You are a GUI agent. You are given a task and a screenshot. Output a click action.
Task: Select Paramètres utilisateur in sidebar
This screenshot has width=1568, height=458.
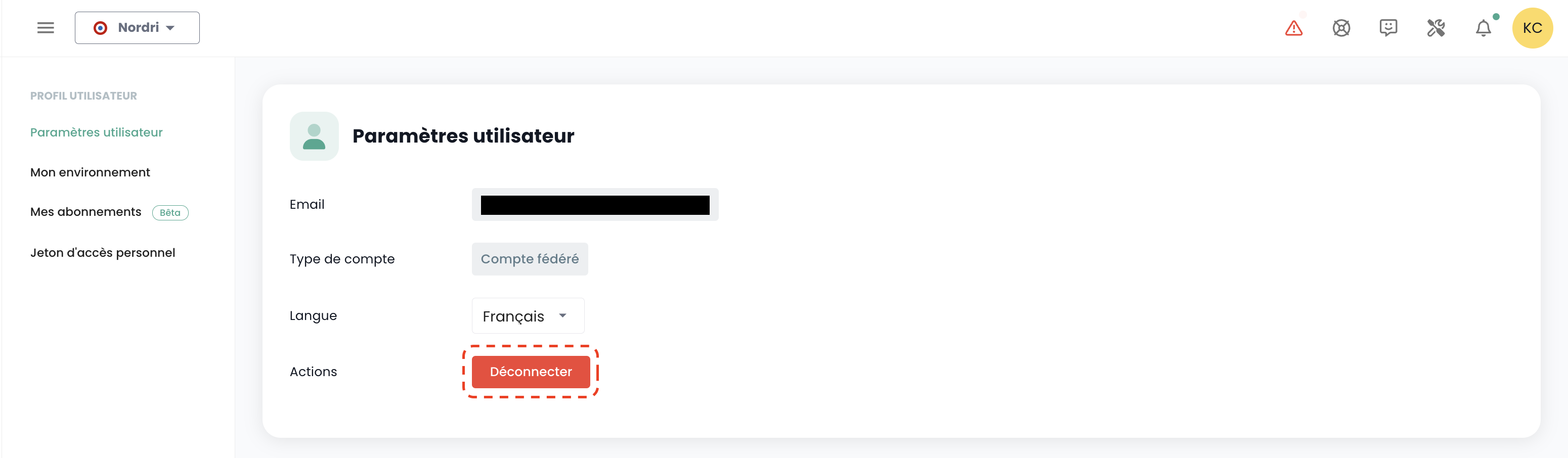(96, 132)
